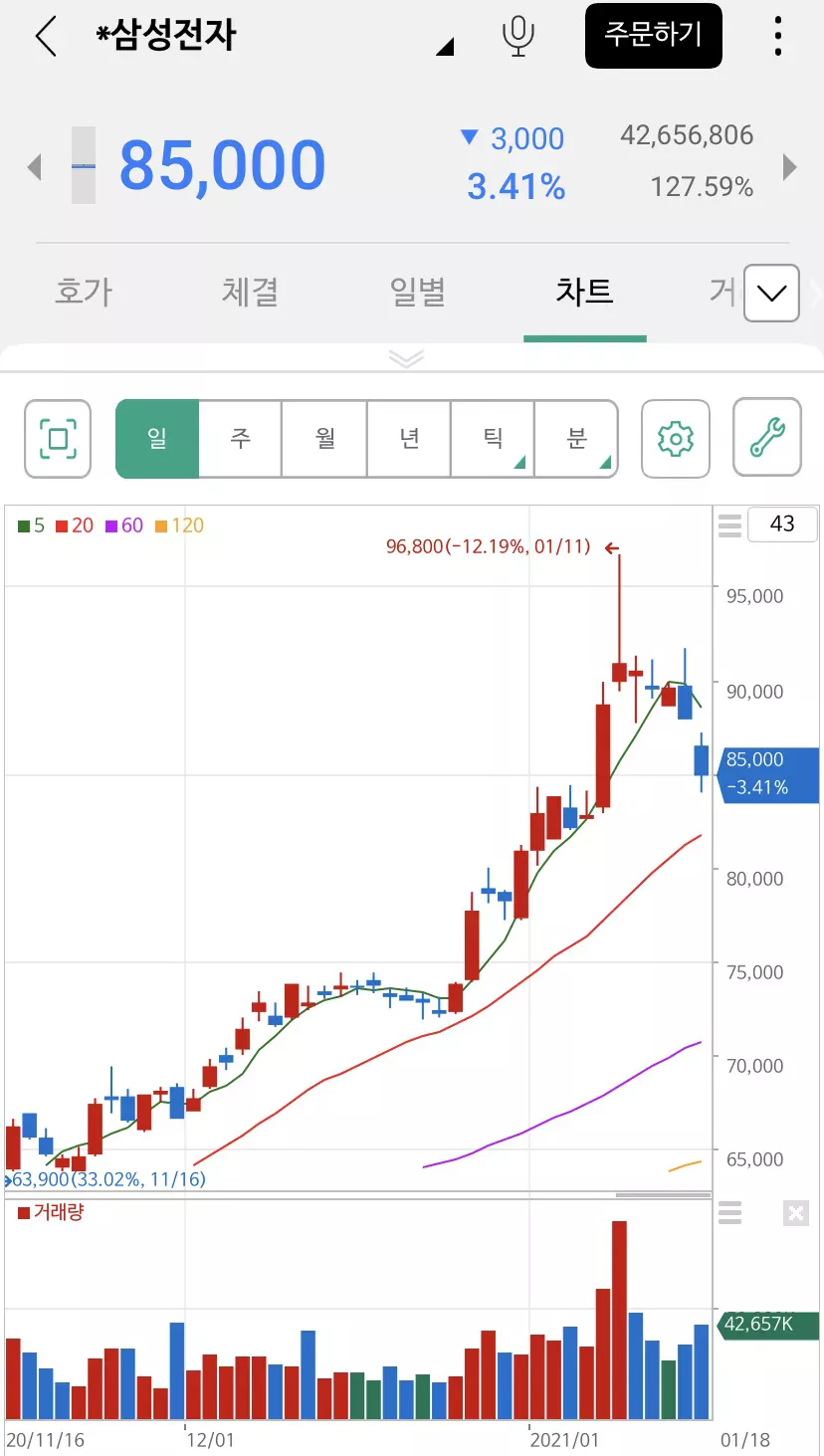Close the volume panel with X icon
Viewport: 824px width, 1456px height.
coord(795,1212)
